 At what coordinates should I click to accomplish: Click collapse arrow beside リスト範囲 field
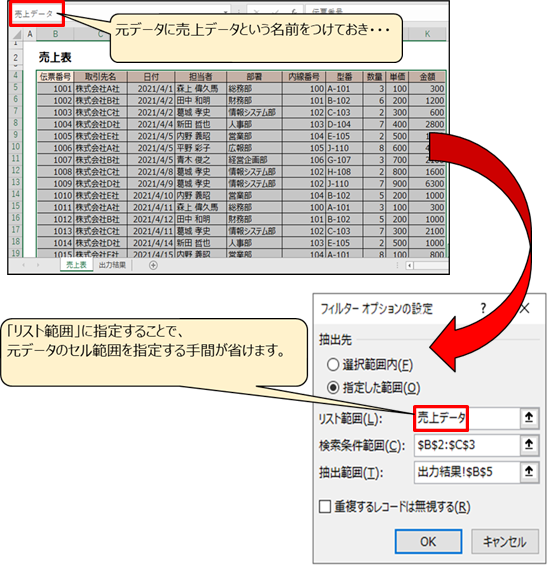pyautogui.click(x=529, y=418)
